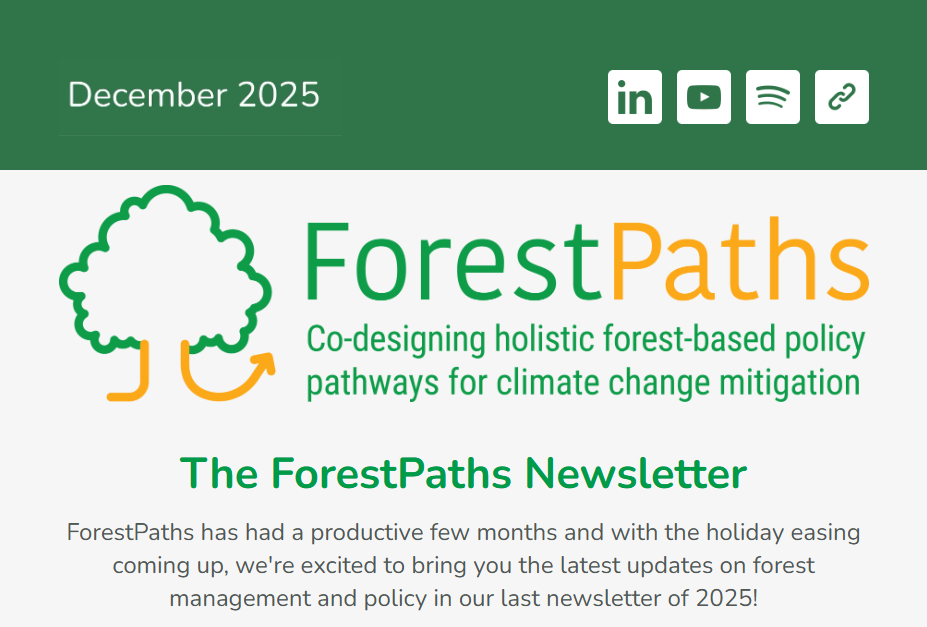Click the intro line starting "ForestPaths has had"

tap(463, 532)
